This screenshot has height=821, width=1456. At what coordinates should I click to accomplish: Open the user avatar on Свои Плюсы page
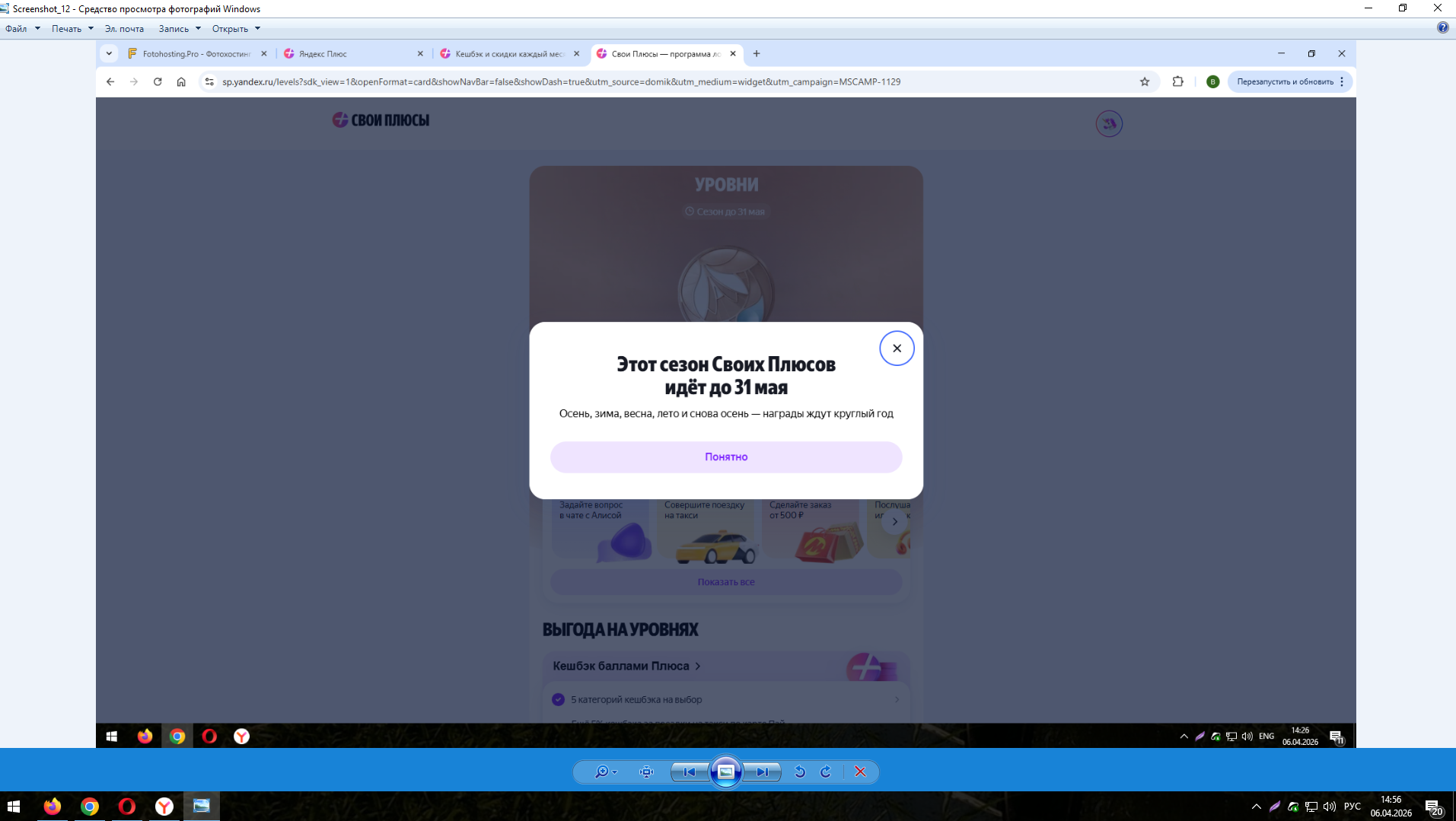[1109, 123]
